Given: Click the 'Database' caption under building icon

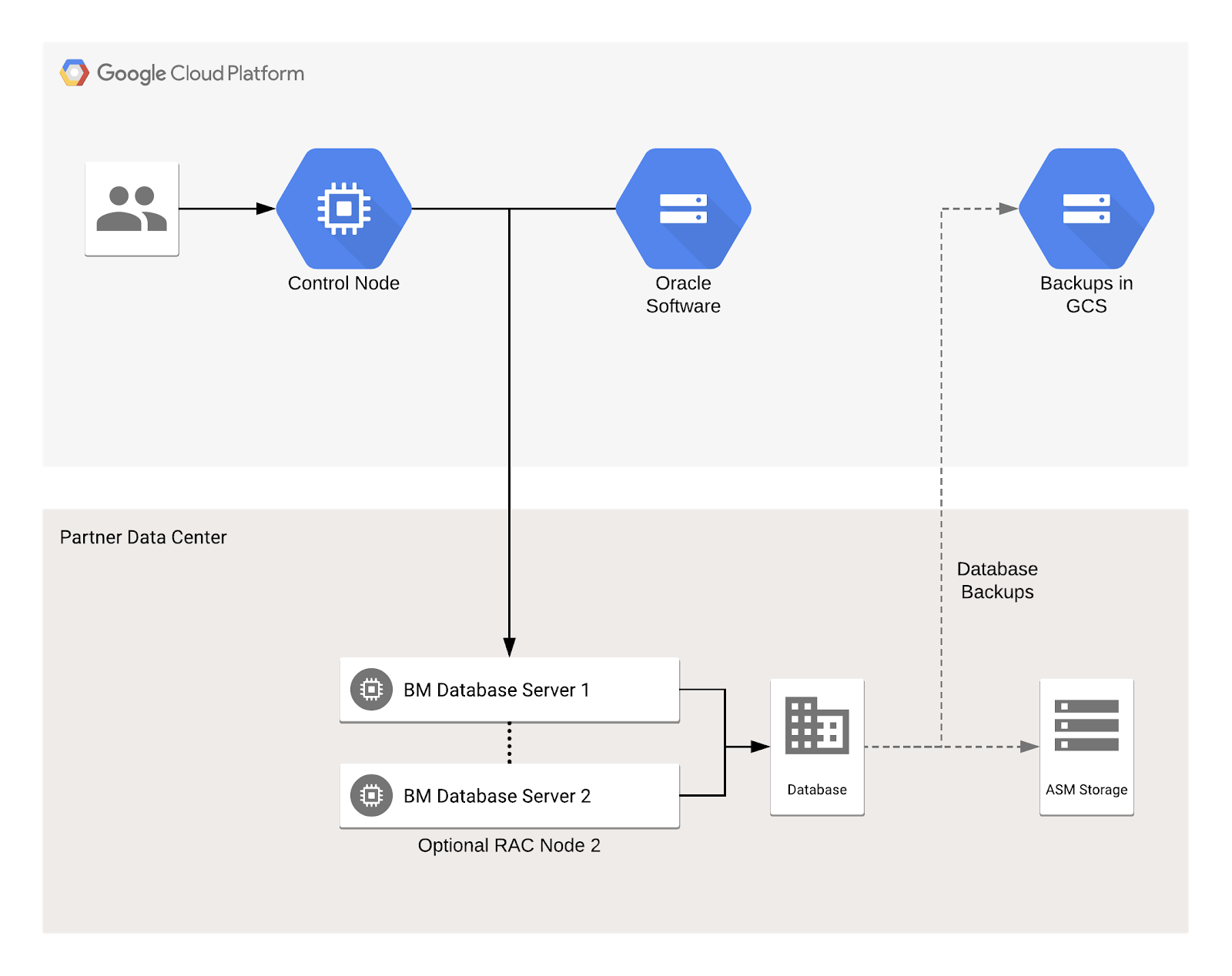Looking at the screenshot, I should pos(817,790).
